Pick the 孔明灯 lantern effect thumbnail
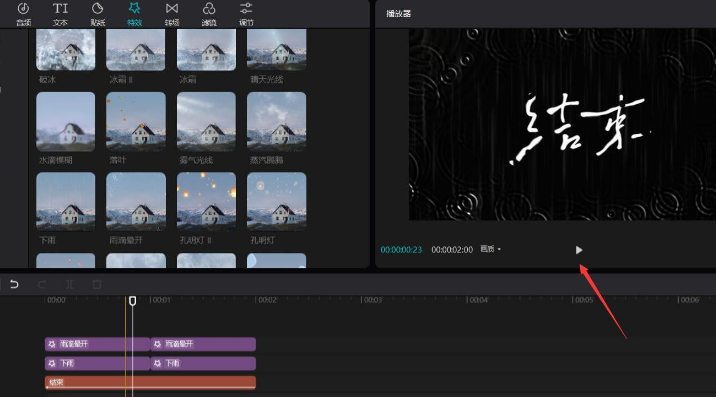This screenshot has width=716, height=397. point(277,201)
